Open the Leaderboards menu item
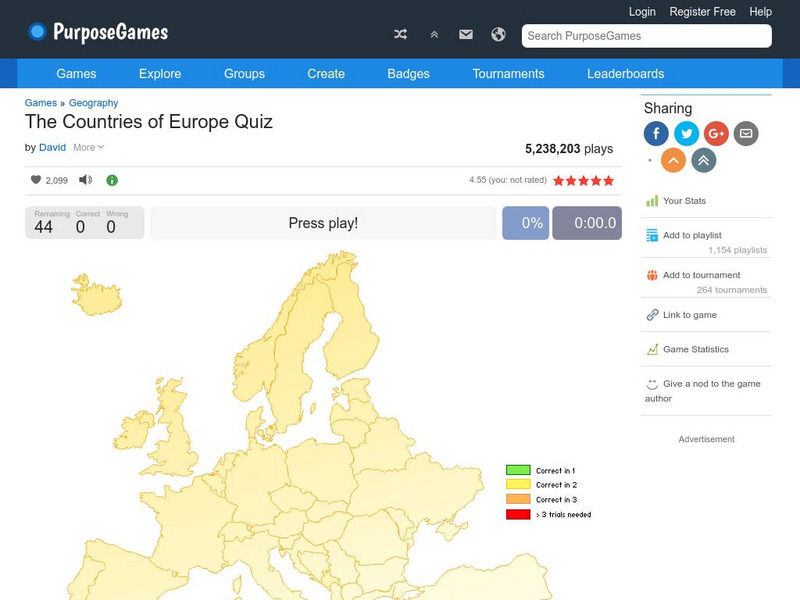 (625, 74)
